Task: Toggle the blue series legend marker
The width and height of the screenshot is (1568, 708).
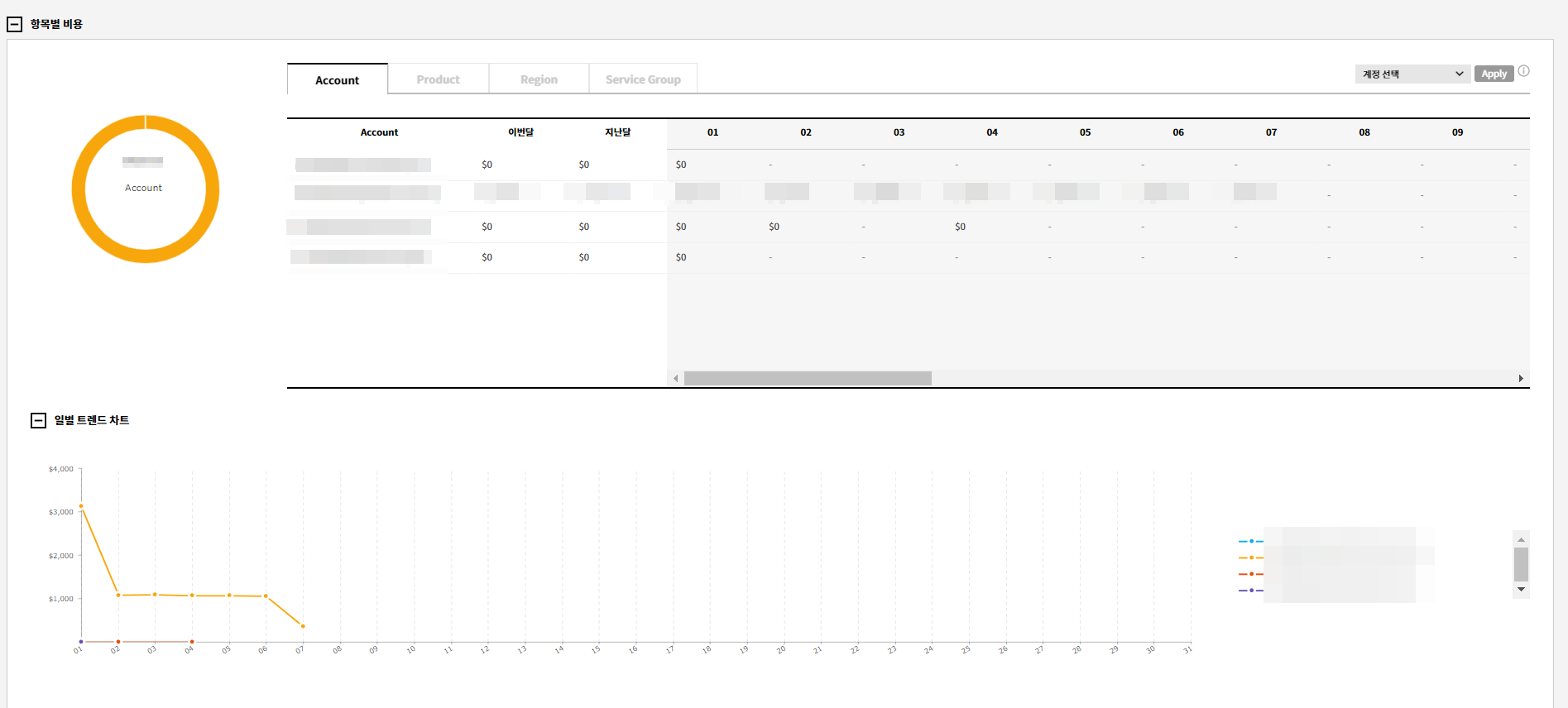Action: click(x=1251, y=541)
